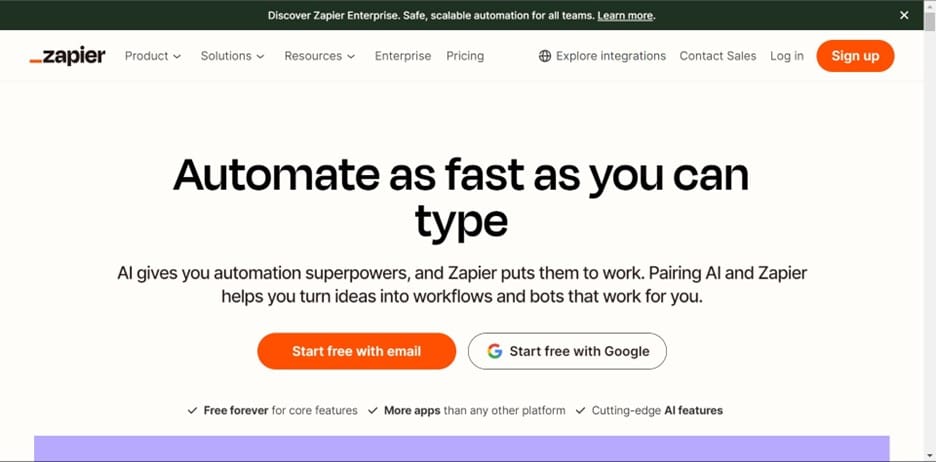Open the Product dropdown menu
This screenshot has width=936, height=462.
pos(153,56)
